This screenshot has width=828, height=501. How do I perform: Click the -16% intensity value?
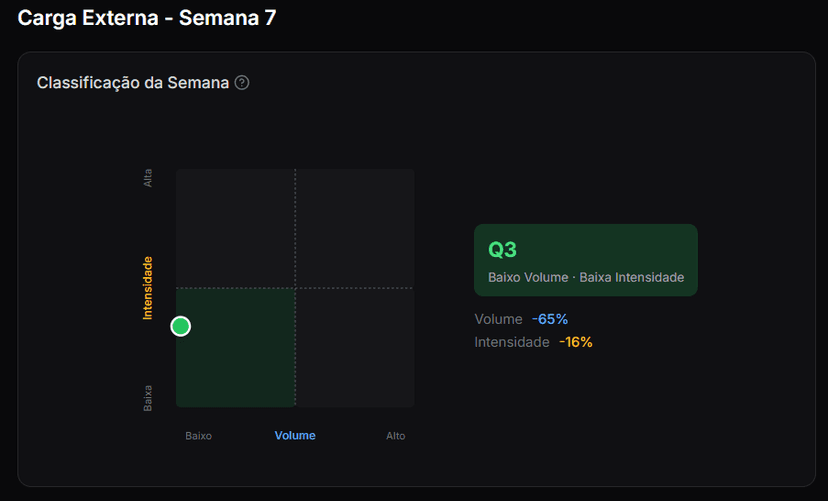point(575,342)
